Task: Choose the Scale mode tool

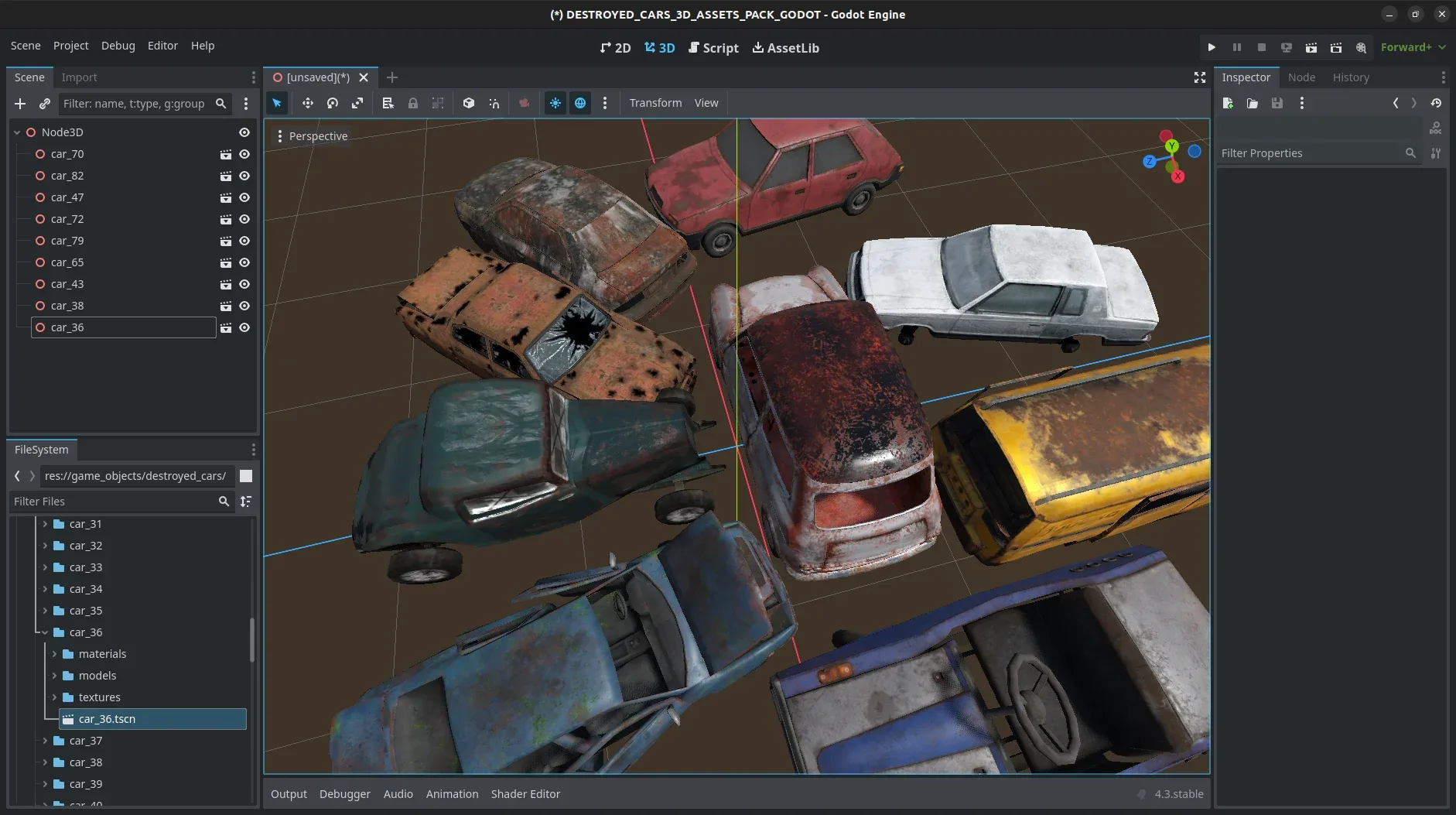Action: (357, 103)
